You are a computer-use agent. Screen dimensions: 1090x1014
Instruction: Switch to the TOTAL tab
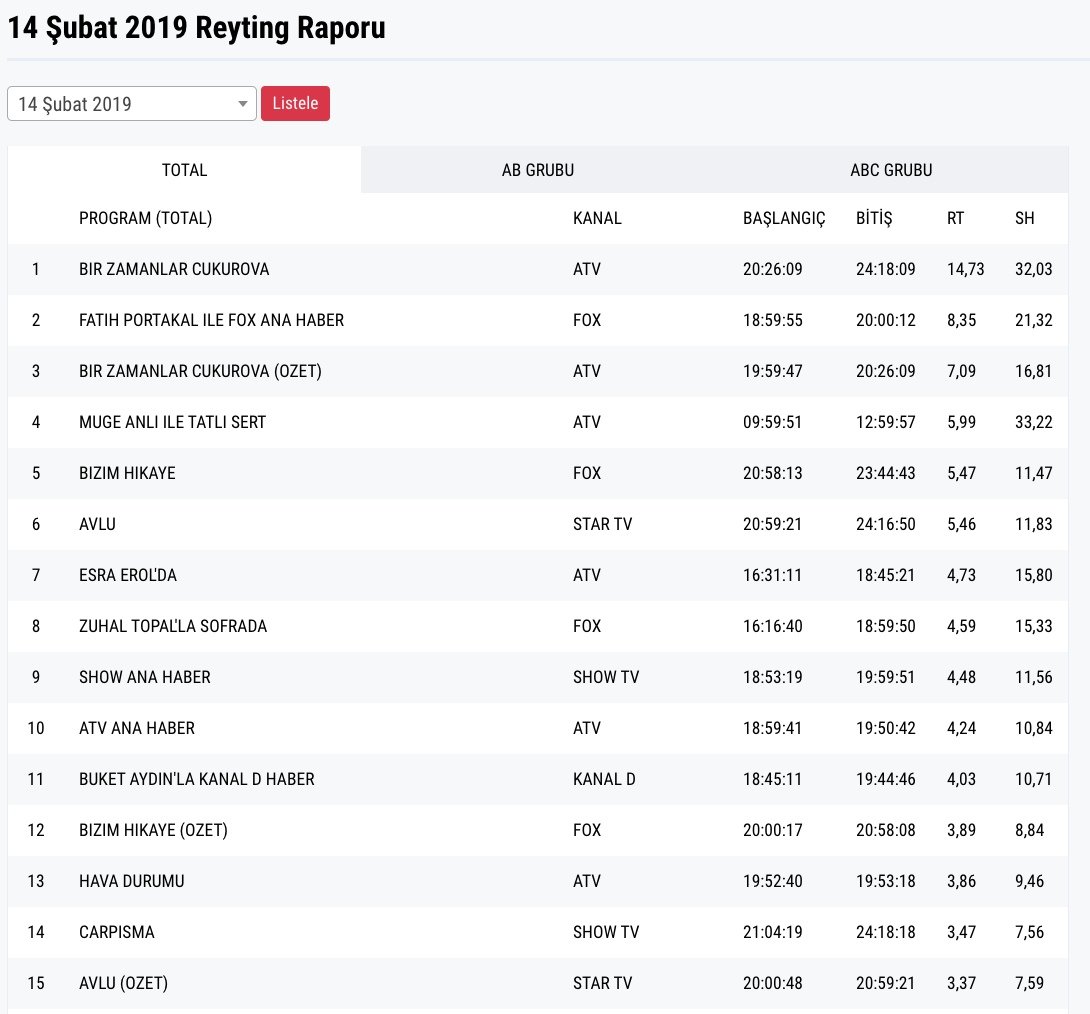[x=184, y=170]
